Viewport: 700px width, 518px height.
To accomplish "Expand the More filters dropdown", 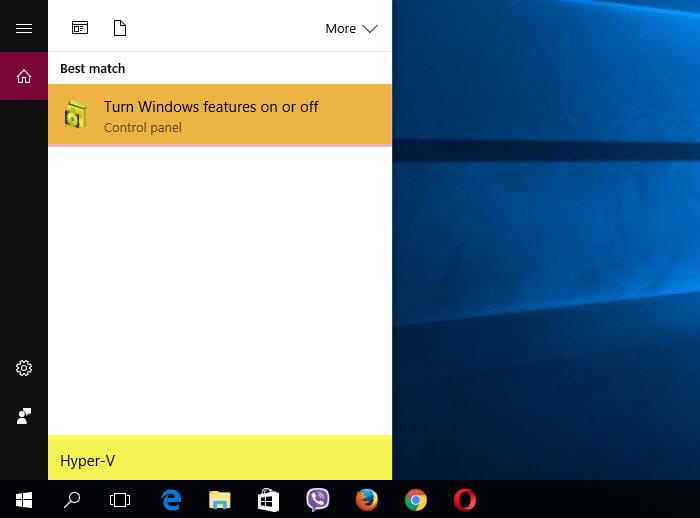I will (x=351, y=29).
